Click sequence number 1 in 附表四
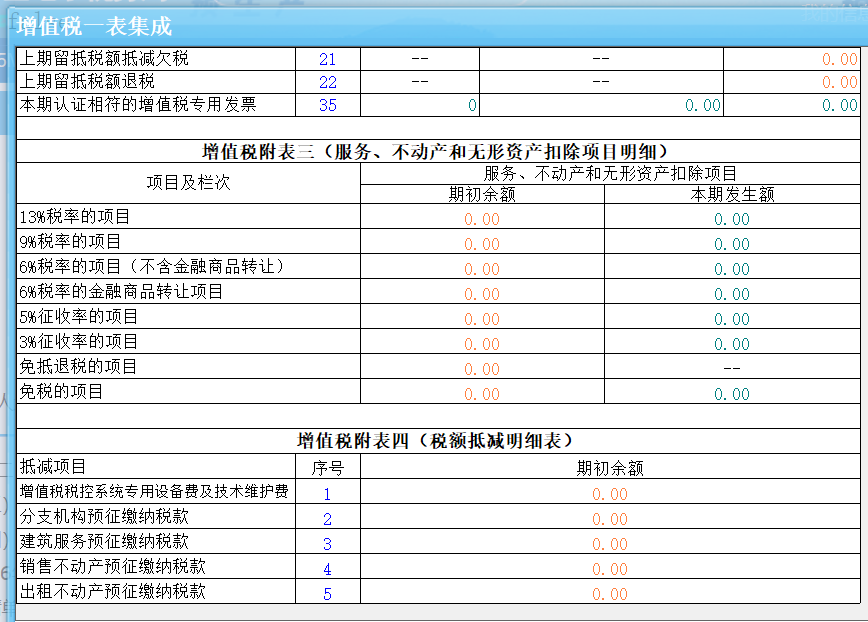Viewport: 868px width, 622px height. pyautogui.click(x=327, y=494)
